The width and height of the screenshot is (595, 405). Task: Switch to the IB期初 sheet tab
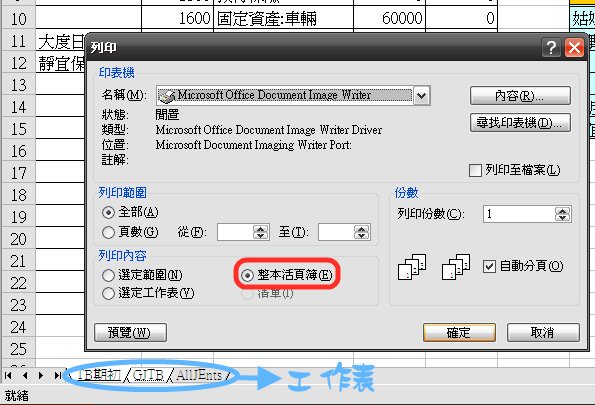[x=99, y=375]
